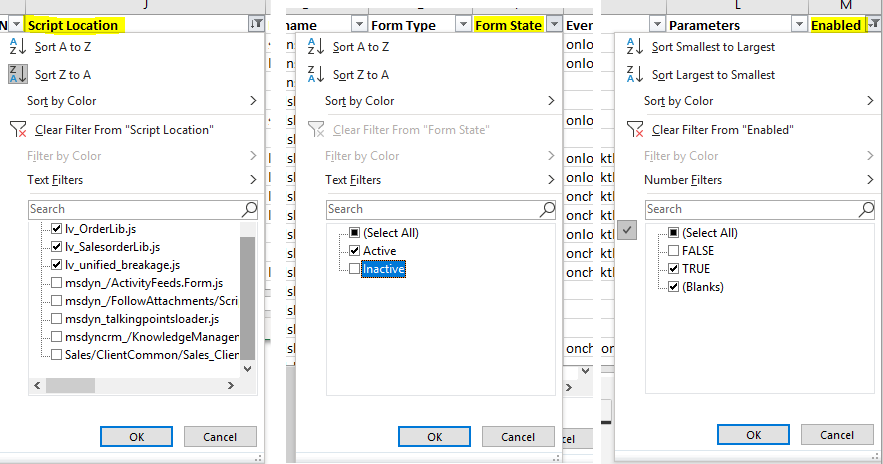Click the search magnifier in Script Location panel

[249, 209]
